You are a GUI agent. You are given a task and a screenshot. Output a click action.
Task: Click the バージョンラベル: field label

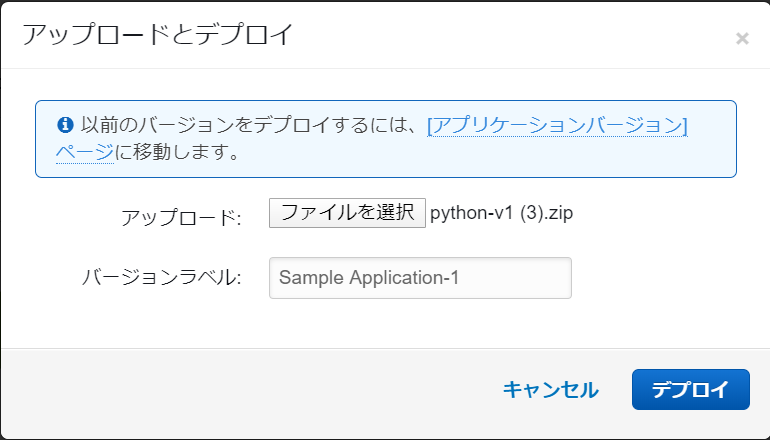tap(162, 277)
